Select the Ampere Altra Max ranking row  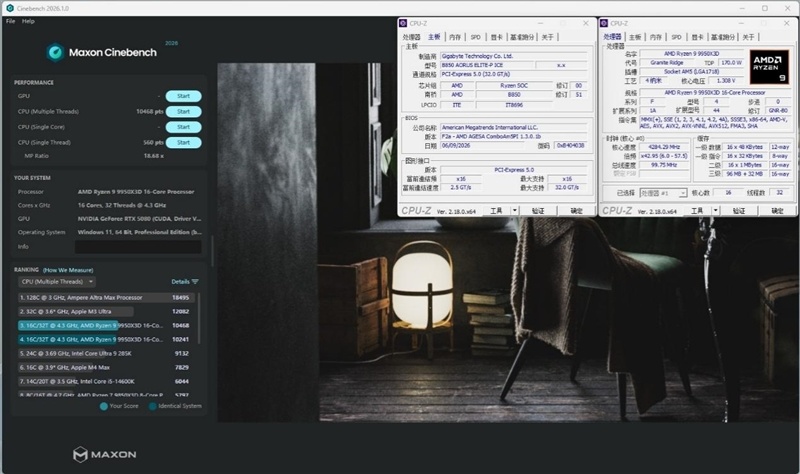[x=106, y=297]
